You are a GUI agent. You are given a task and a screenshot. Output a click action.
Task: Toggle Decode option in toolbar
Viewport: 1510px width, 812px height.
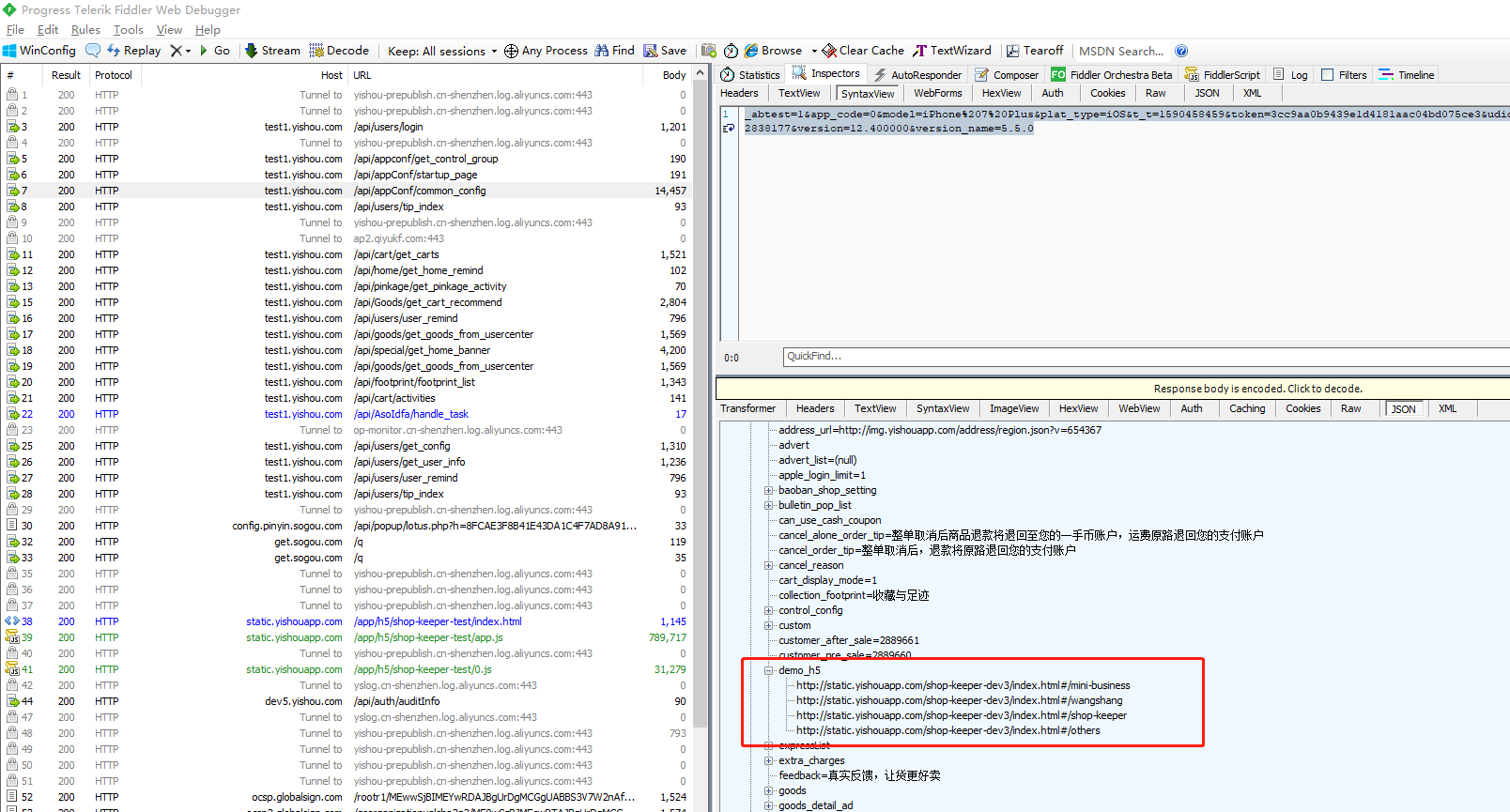339,51
